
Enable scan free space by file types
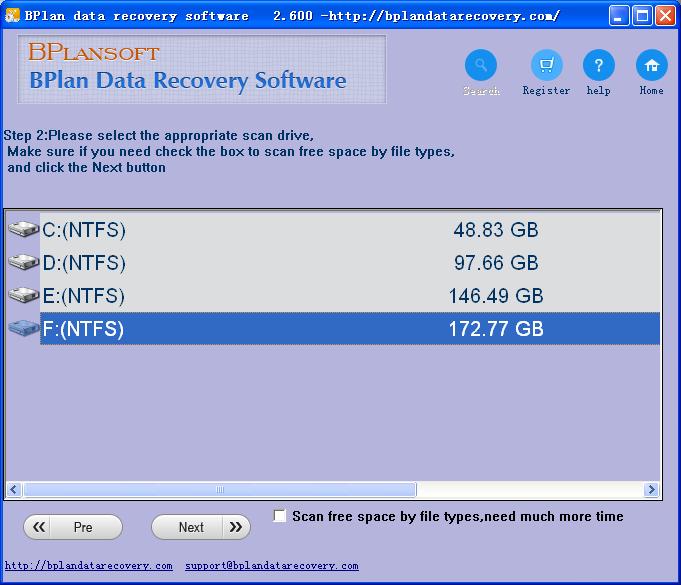[x=280, y=516]
